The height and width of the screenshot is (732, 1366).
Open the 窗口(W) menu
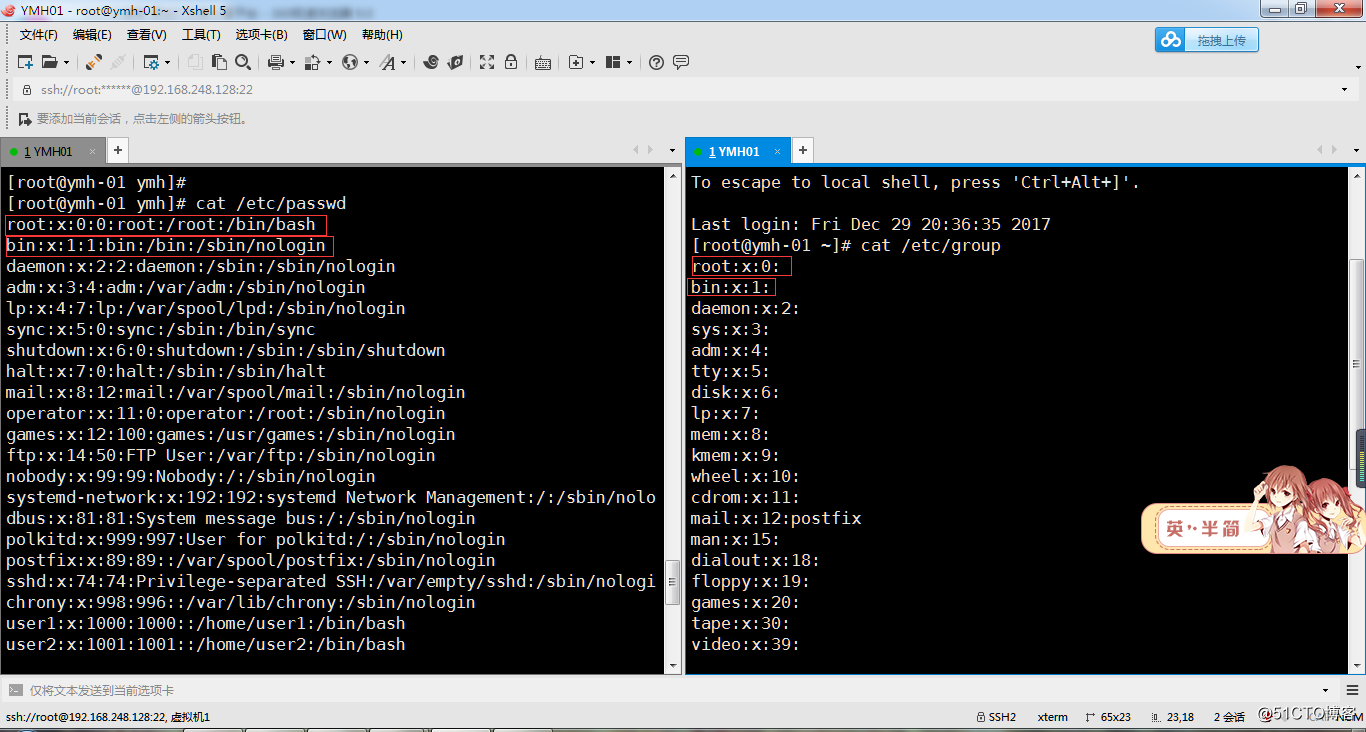pyautogui.click(x=324, y=35)
